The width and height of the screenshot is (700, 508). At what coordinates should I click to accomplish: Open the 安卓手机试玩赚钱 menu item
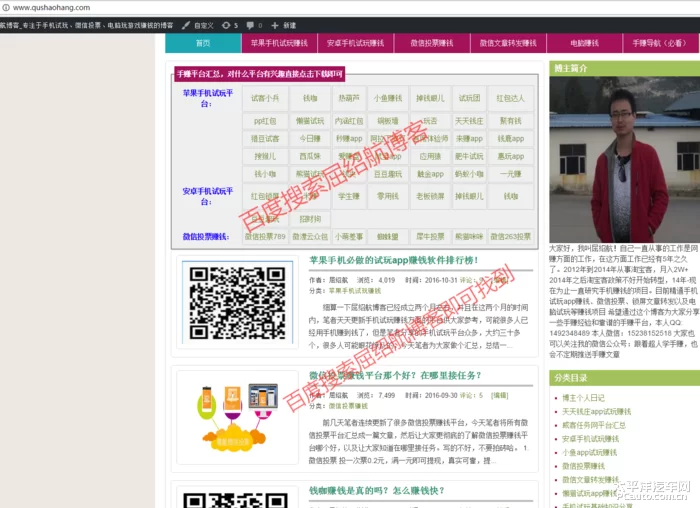pyautogui.click(x=355, y=43)
